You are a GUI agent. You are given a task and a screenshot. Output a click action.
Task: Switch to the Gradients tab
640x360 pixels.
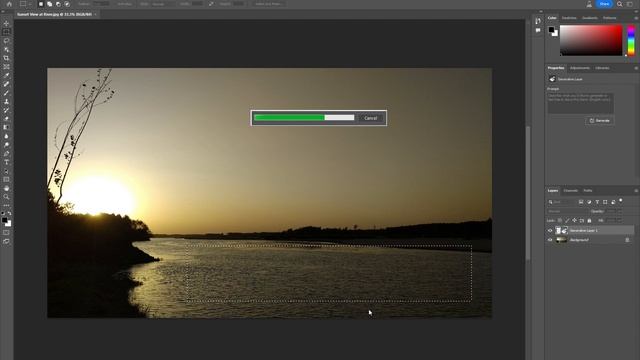click(590, 18)
